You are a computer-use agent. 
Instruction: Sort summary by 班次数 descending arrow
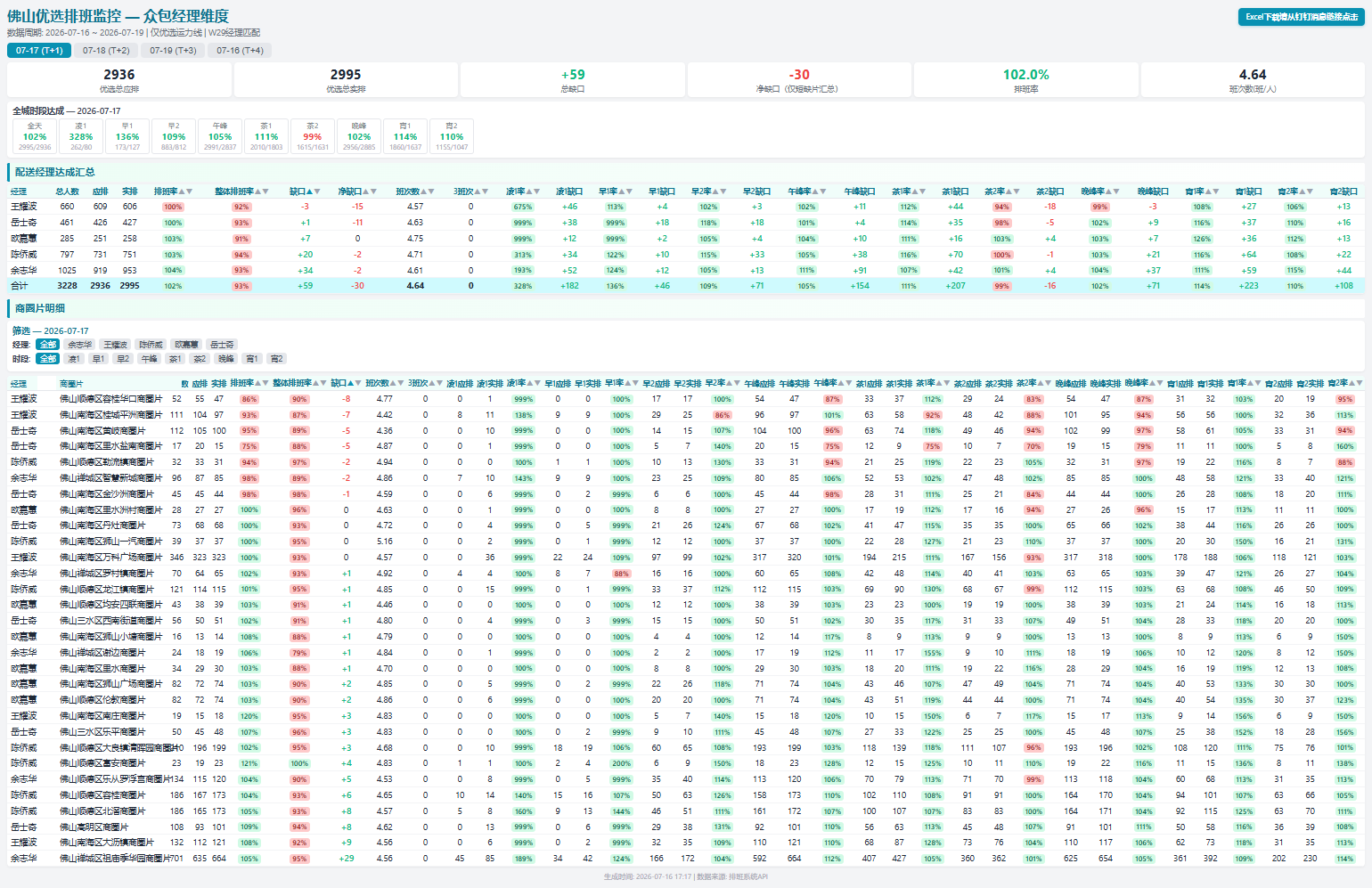(x=431, y=191)
